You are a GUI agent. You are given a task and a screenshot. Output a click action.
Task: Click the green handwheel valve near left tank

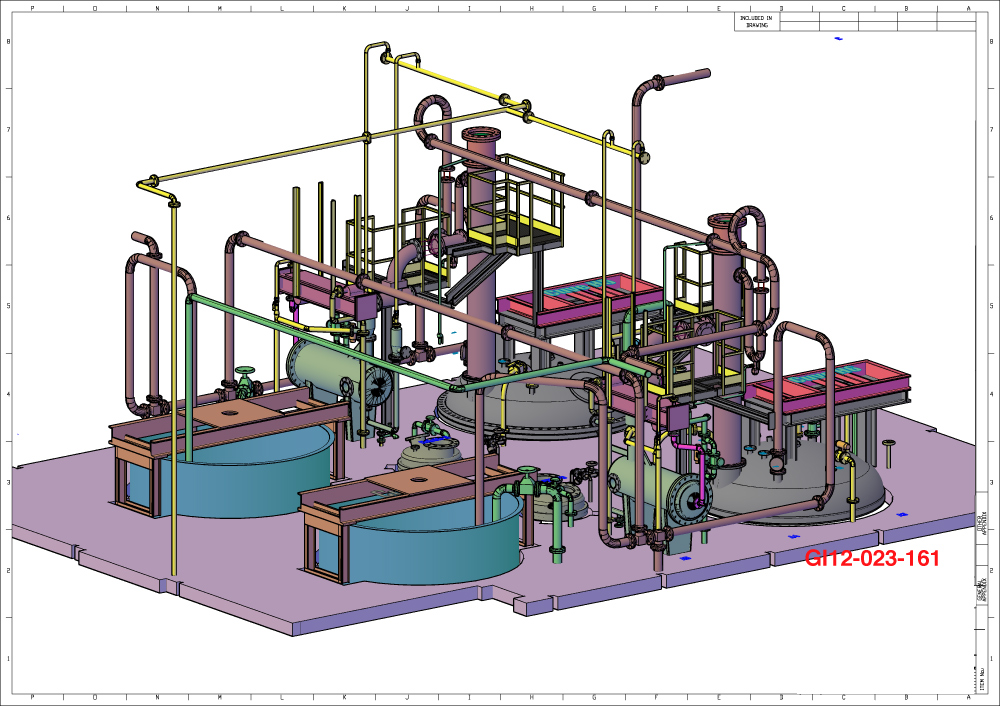[x=245, y=379]
